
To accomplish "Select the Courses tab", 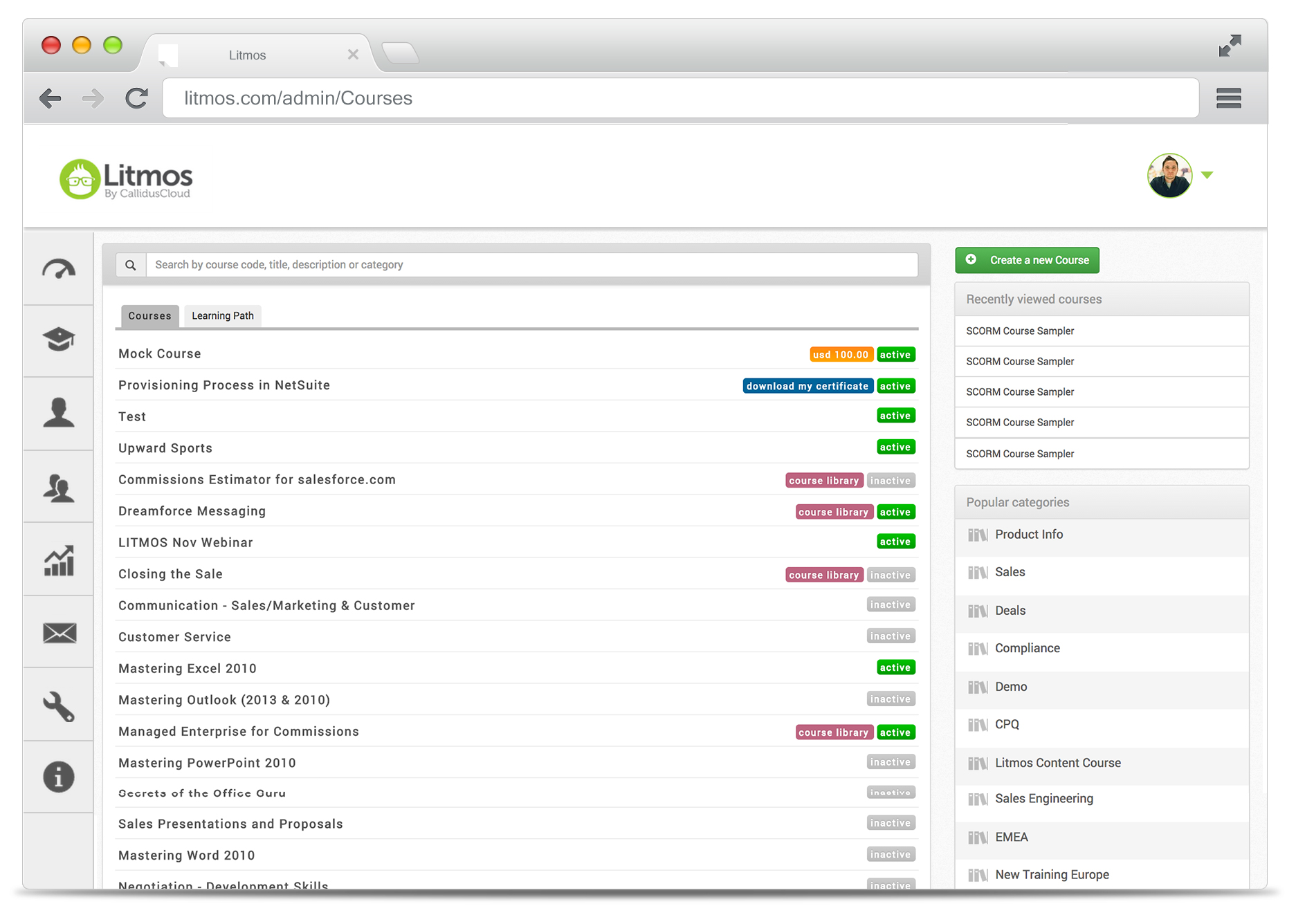I will pyautogui.click(x=149, y=316).
